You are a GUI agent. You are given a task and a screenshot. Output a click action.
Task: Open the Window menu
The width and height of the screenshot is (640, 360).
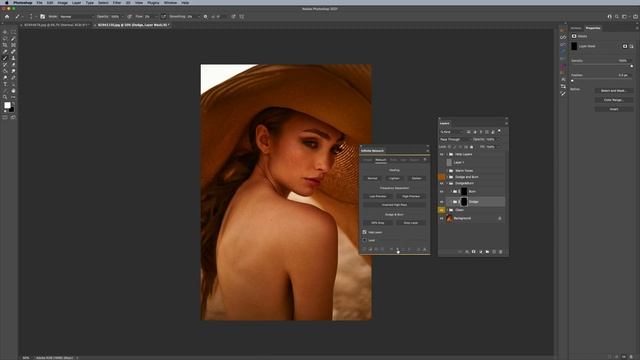170,2
